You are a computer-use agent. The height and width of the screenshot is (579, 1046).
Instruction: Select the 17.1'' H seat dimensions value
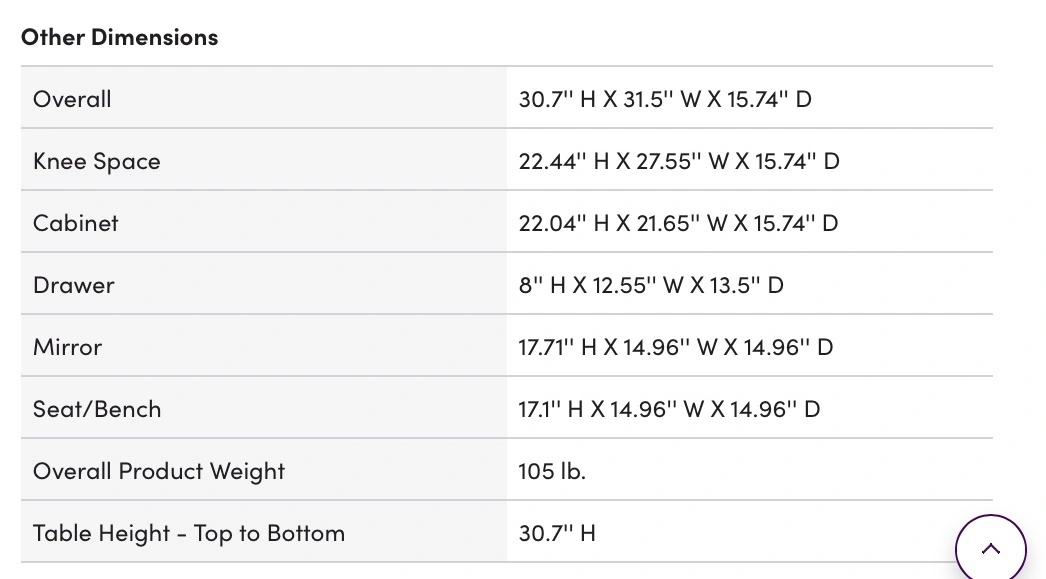[x=669, y=409]
